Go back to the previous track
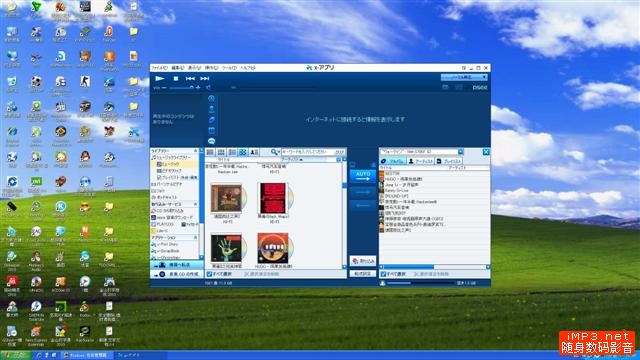This screenshot has height=360, width=640. 190,78
